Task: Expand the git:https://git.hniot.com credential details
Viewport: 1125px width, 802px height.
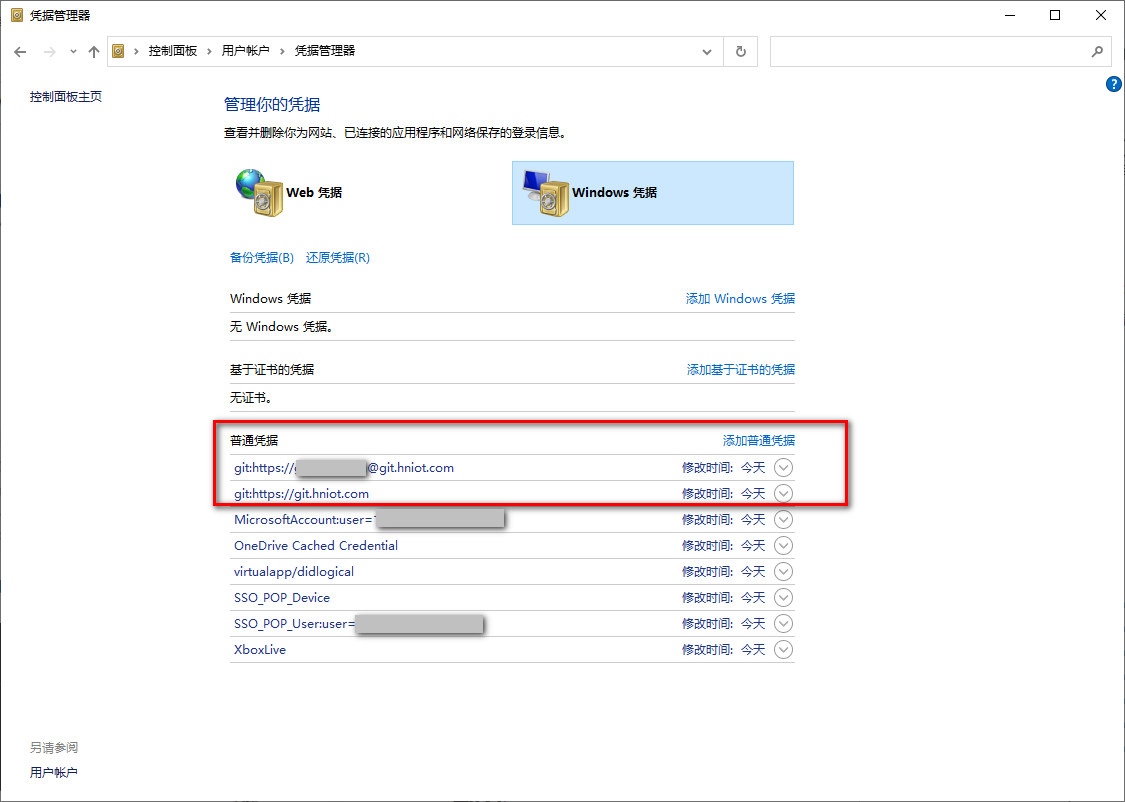Action: [783, 493]
